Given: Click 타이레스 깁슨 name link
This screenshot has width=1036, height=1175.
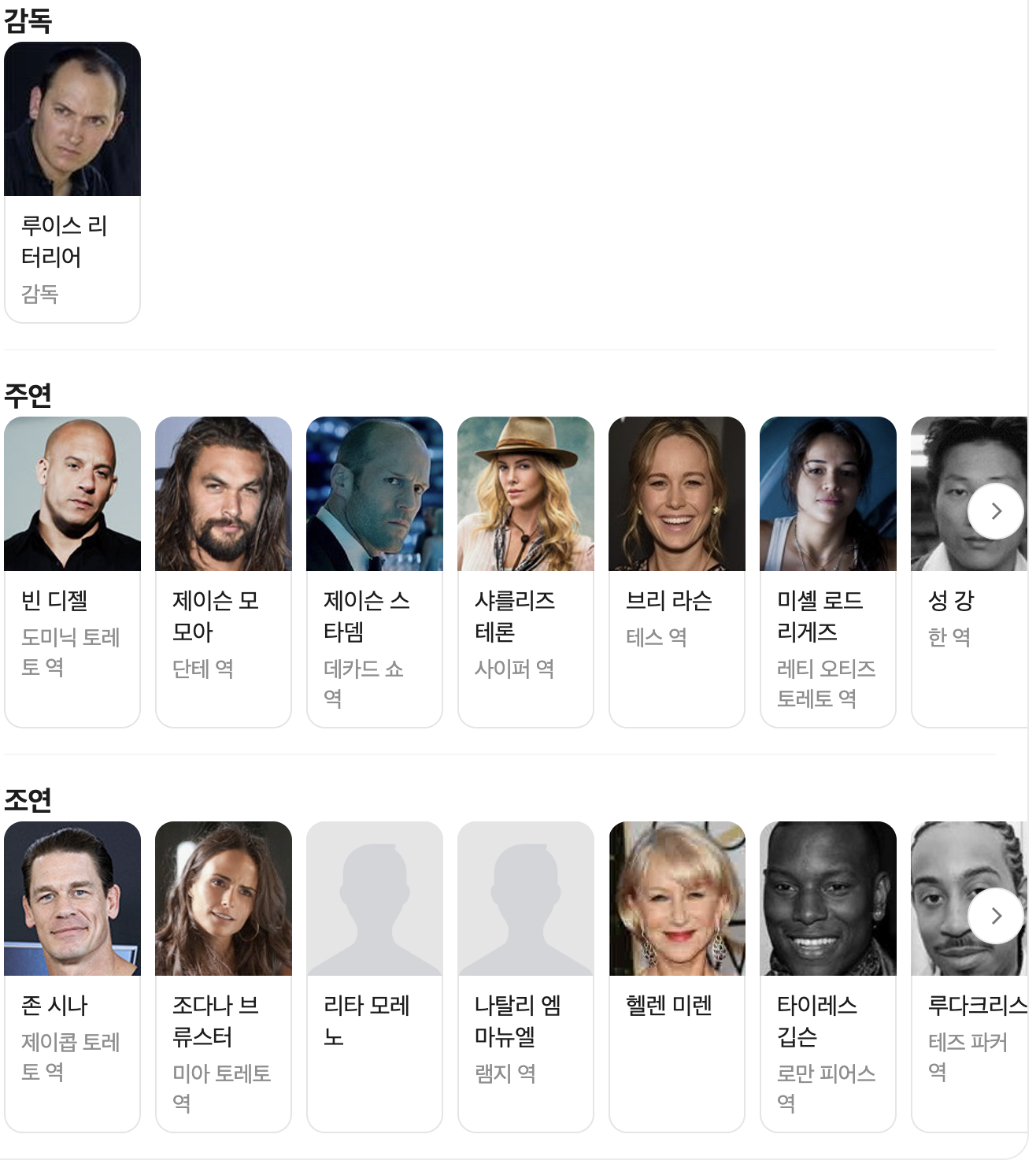Looking at the screenshot, I should tap(817, 1021).
